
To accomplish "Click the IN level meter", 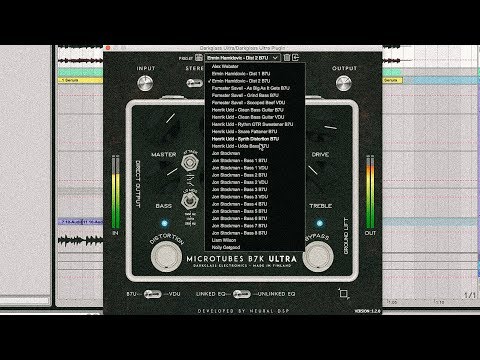I will tap(115, 192).
